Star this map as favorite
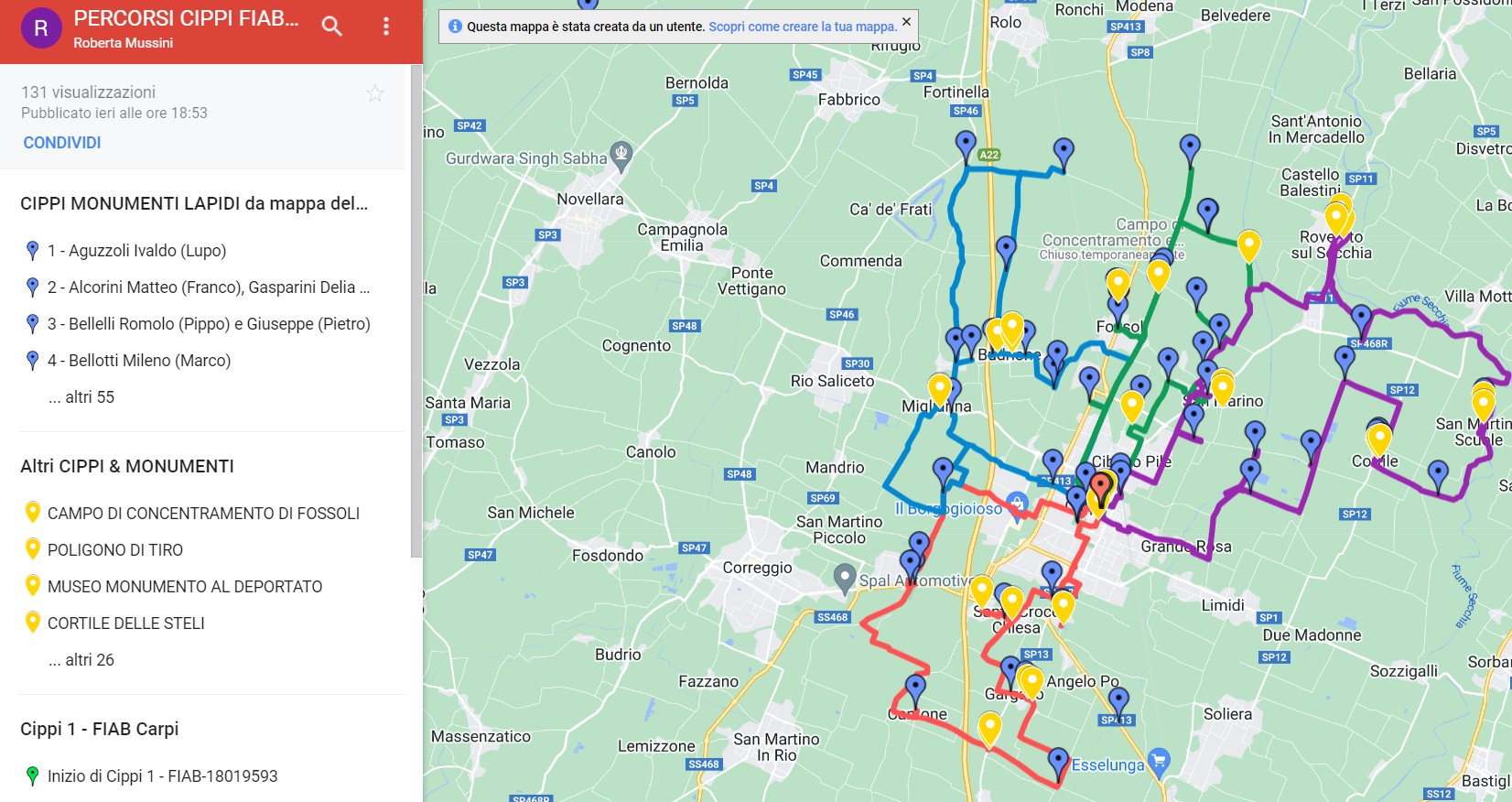The image size is (1512, 802). click(375, 93)
